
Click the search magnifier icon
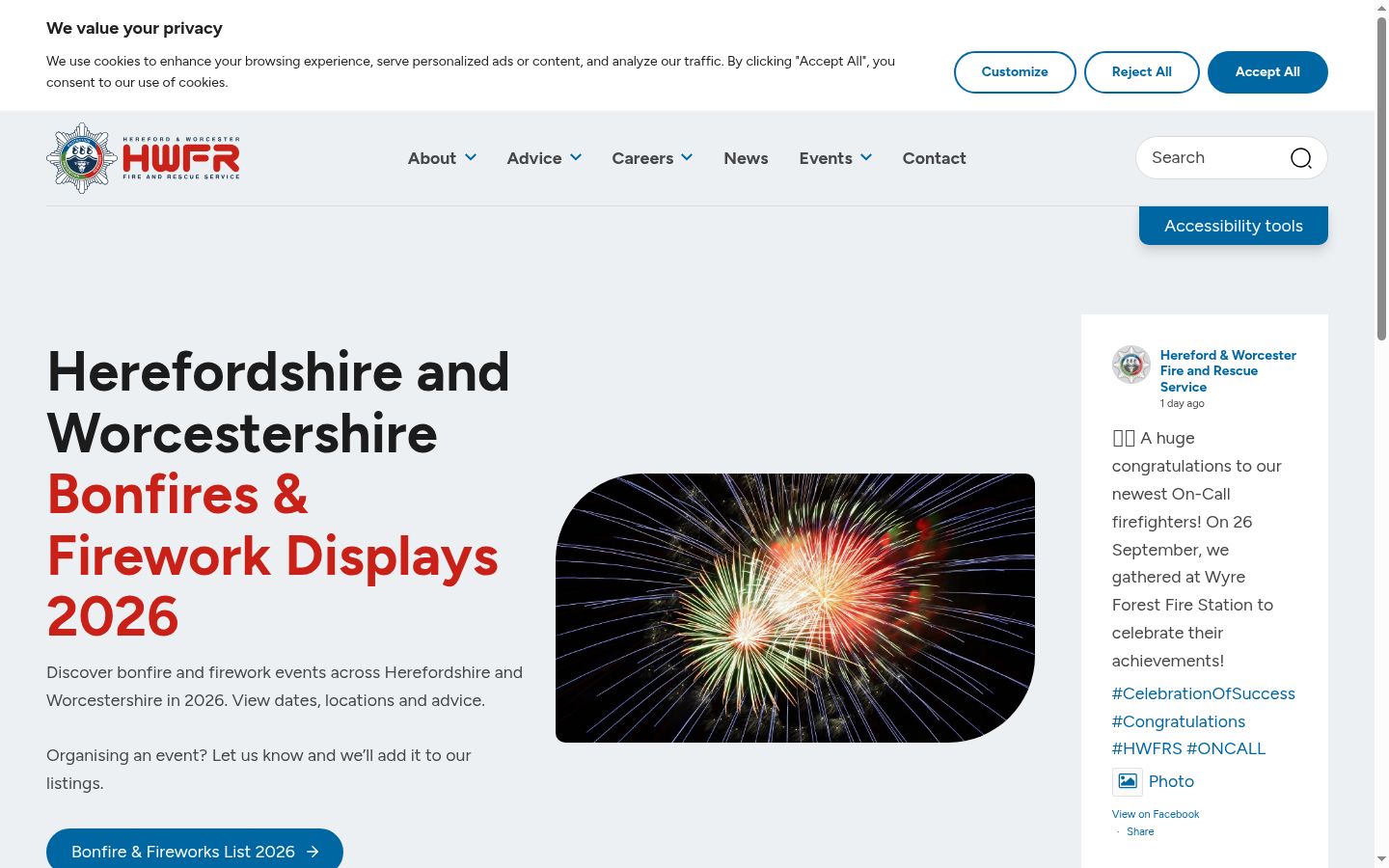click(1301, 158)
